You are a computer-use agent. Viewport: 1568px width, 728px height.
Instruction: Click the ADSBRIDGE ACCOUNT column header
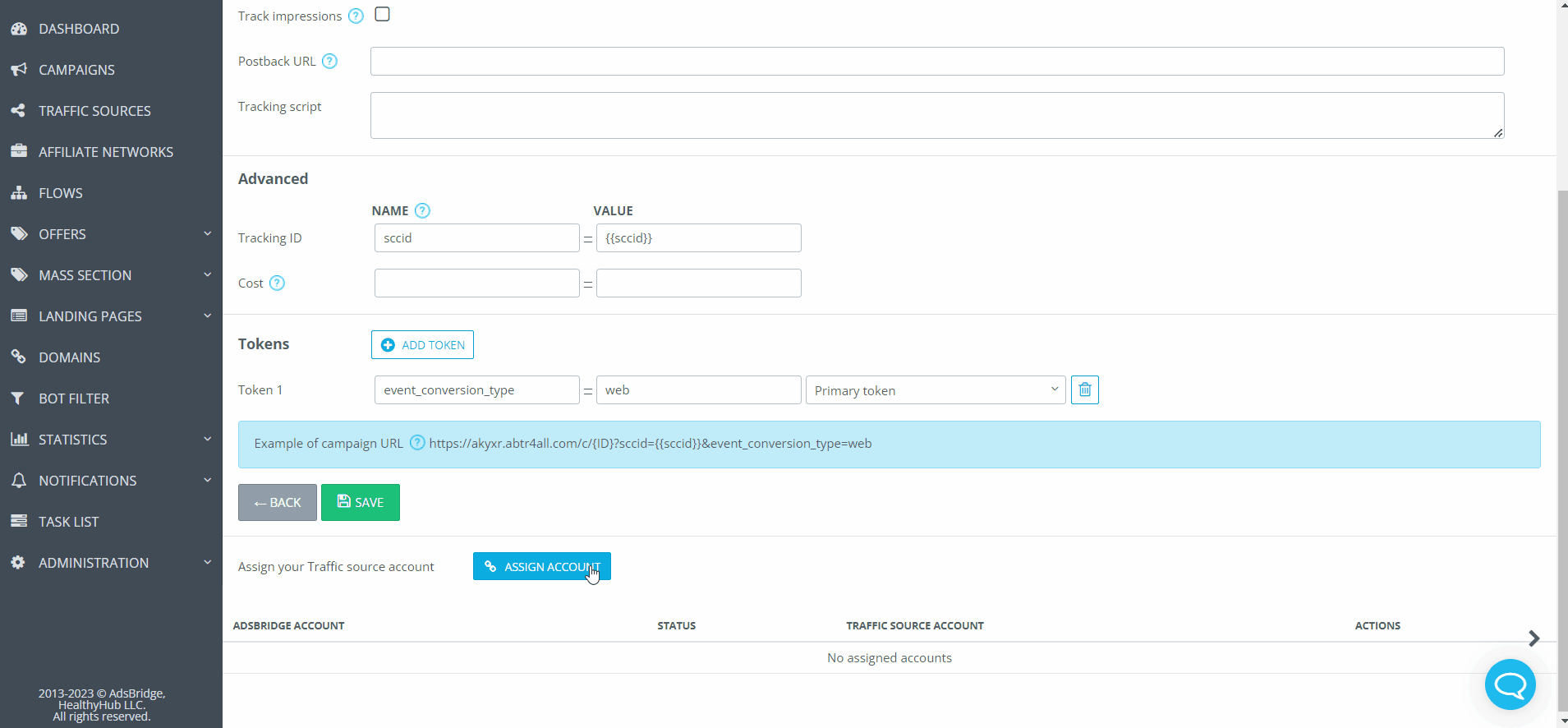point(288,625)
